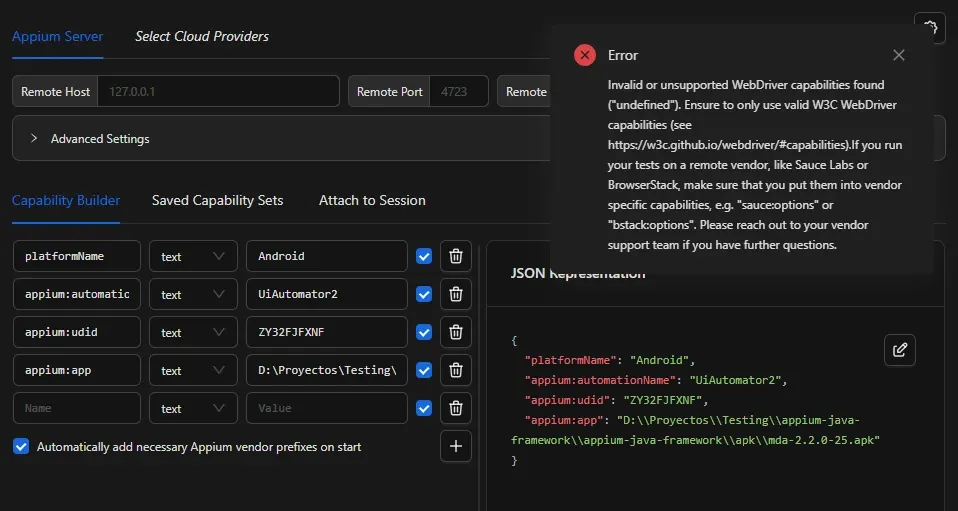The image size is (958, 511).
Task: Open type dropdown for empty Name row
Action: (193, 408)
